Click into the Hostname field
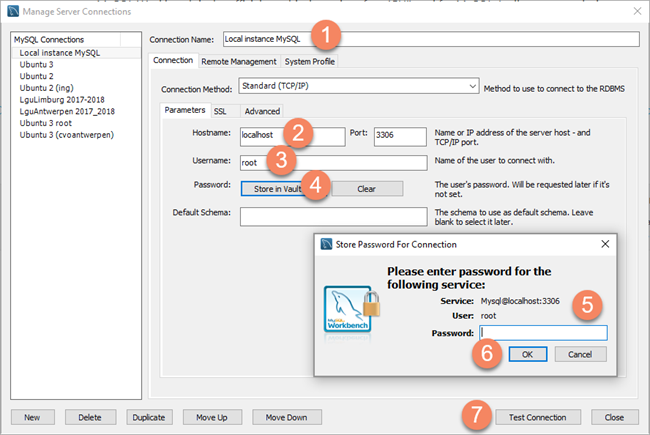The width and height of the screenshot is (650, 435). (x=292, y=136)
